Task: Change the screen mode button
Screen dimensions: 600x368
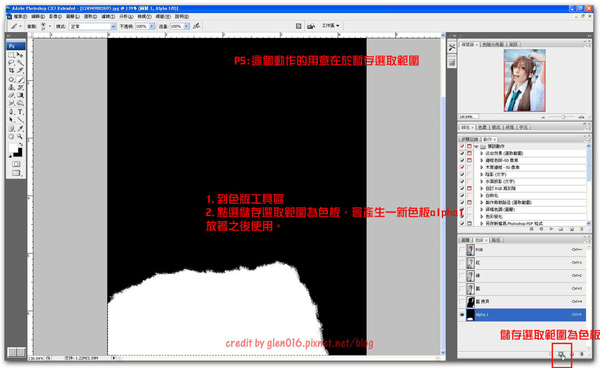Action: click(16, 173)
